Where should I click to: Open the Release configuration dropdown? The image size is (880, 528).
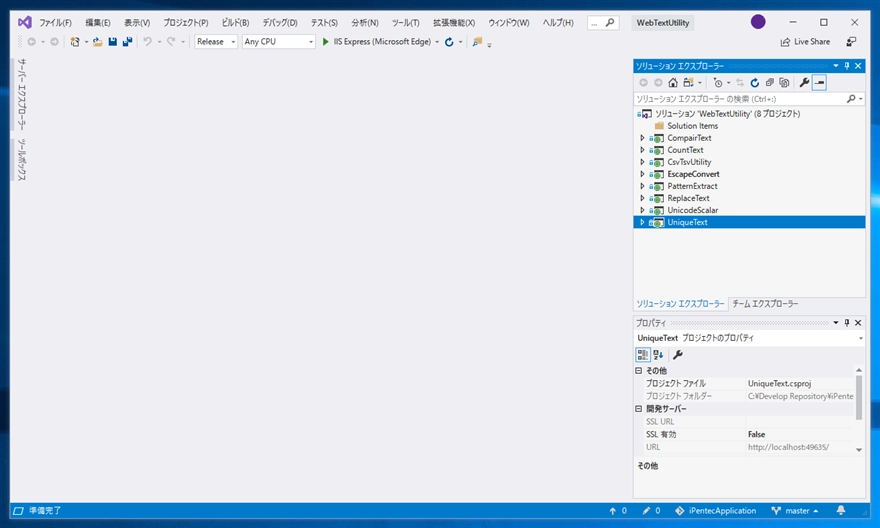[216, 42]
